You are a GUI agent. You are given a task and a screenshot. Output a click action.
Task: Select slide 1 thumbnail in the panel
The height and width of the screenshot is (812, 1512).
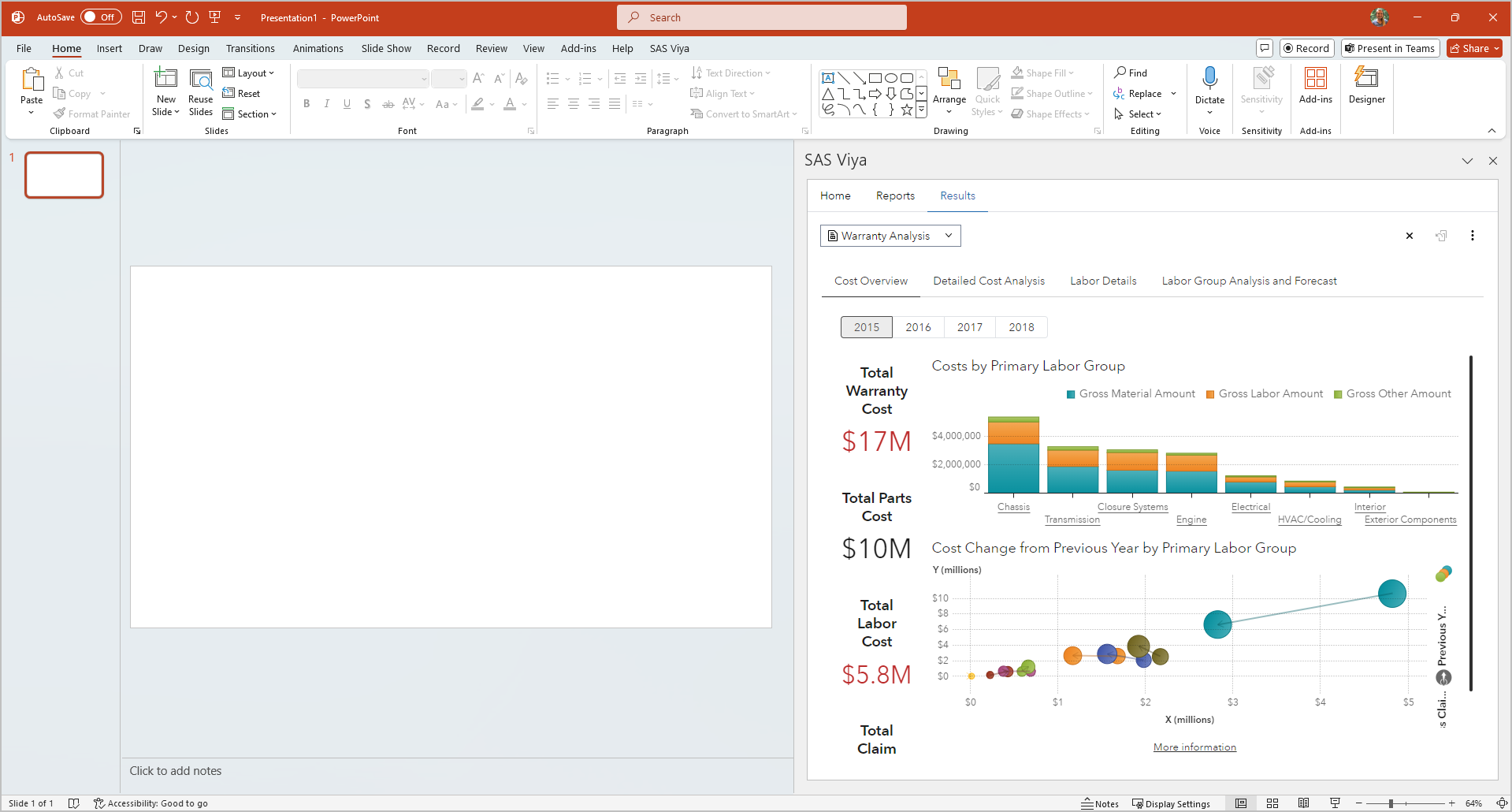(x=64, y=174)
